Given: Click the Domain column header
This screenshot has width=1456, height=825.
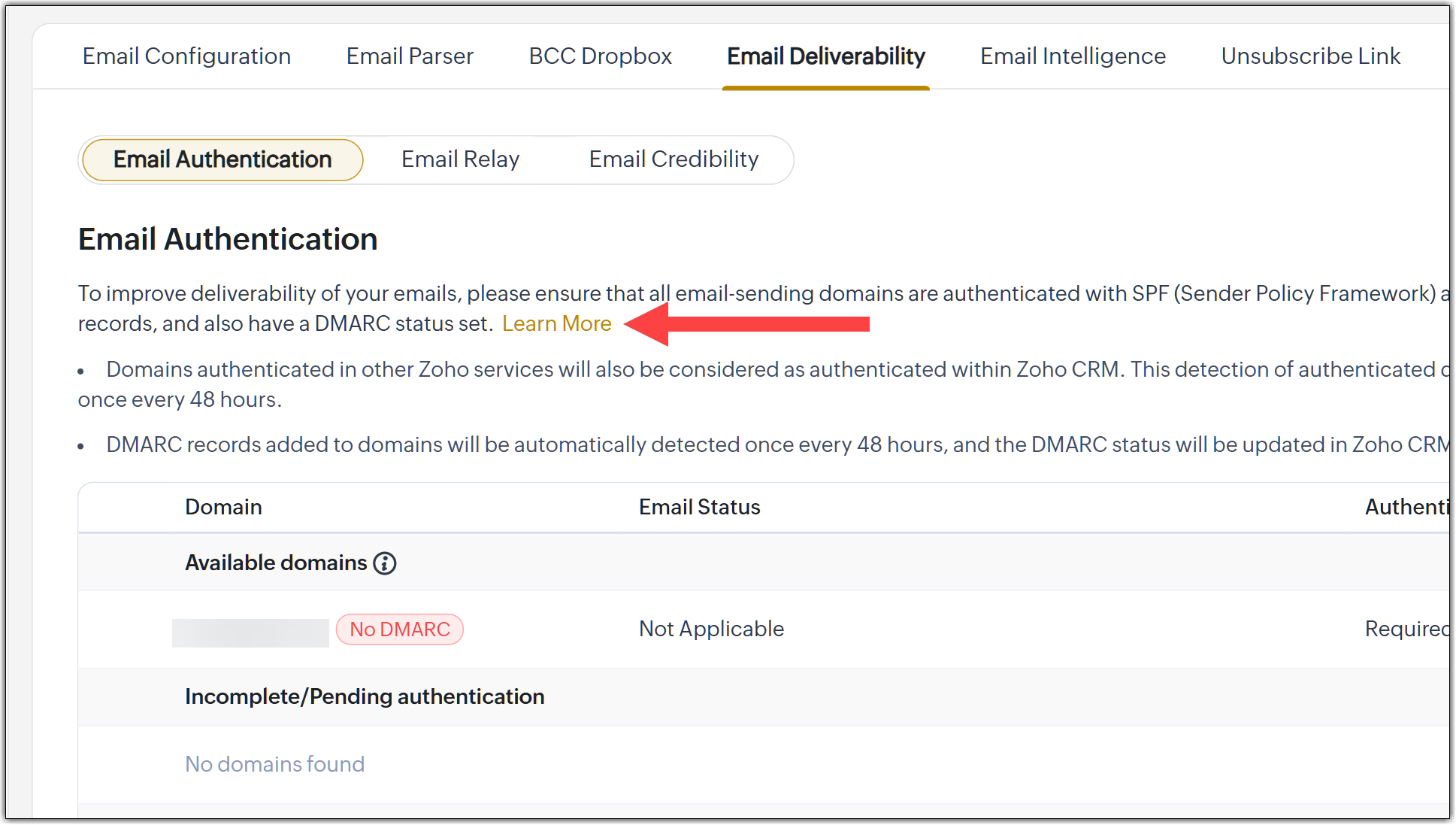Looking at the screenshot, I should pos(223,508).
